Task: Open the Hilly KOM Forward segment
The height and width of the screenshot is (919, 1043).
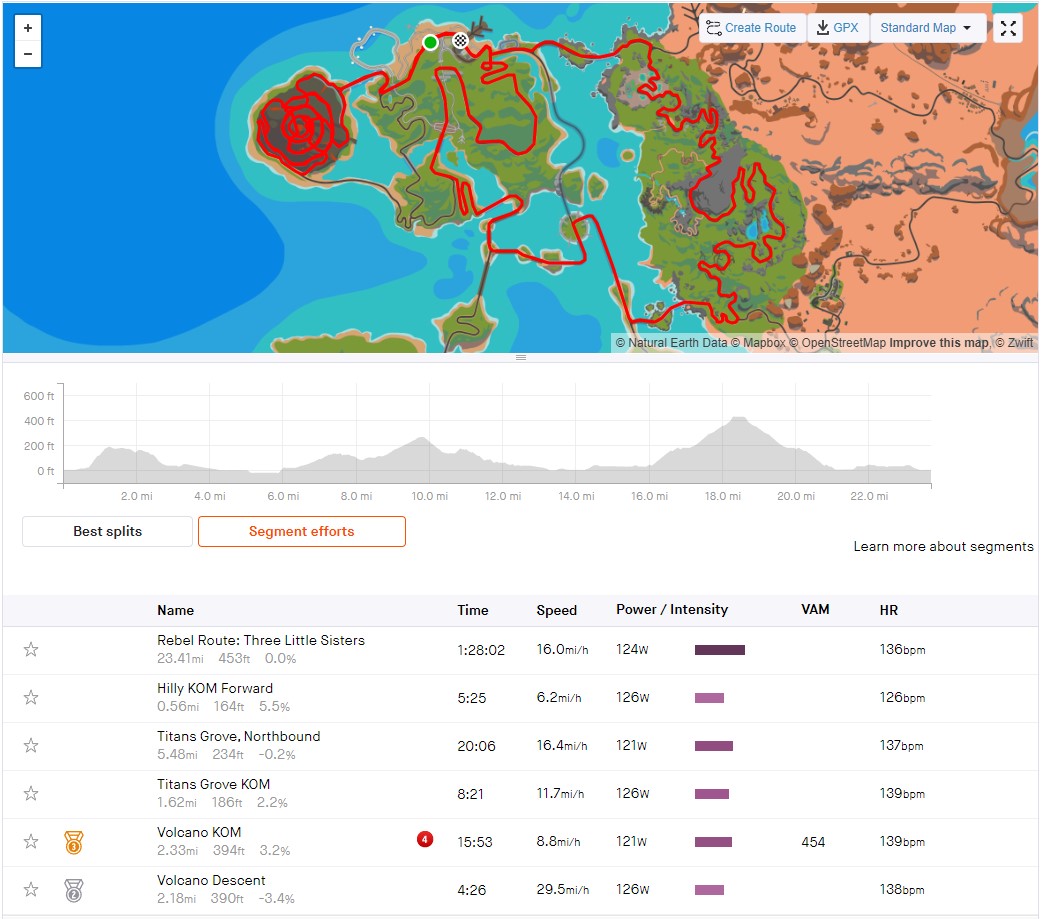Action: click(x=215, y=688)
